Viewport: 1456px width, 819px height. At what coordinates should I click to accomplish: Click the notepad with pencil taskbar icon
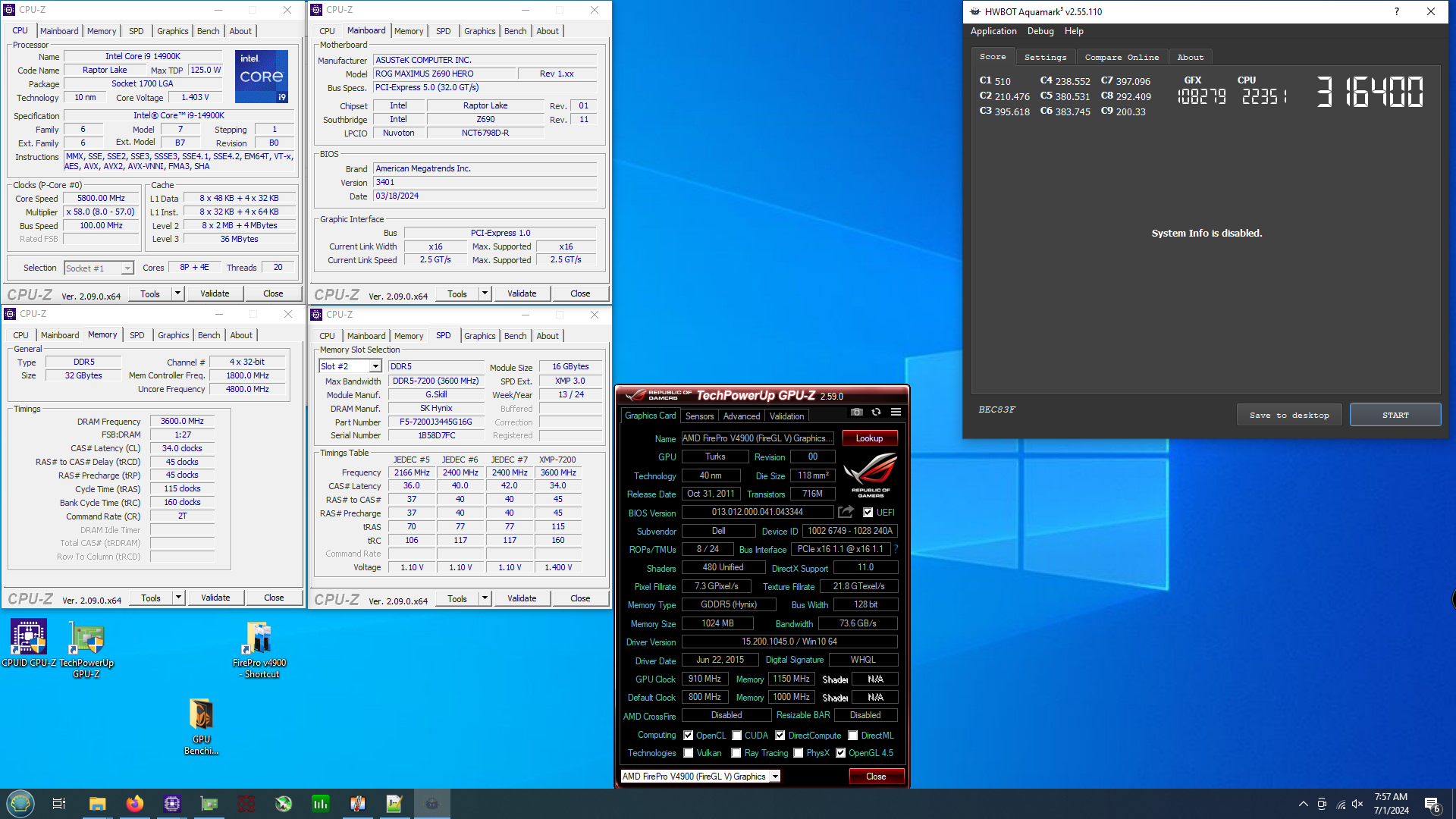[x=394, y=804]
